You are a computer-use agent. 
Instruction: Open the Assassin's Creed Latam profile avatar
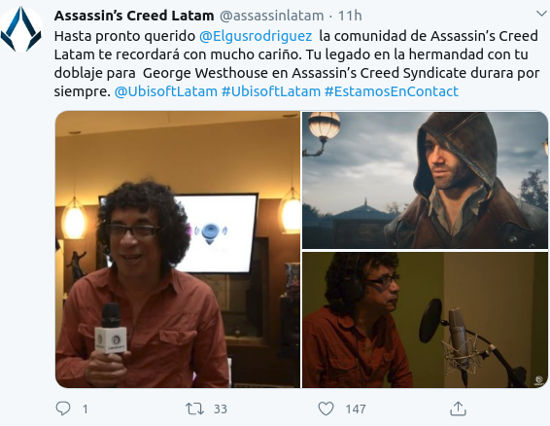point(22,29)
